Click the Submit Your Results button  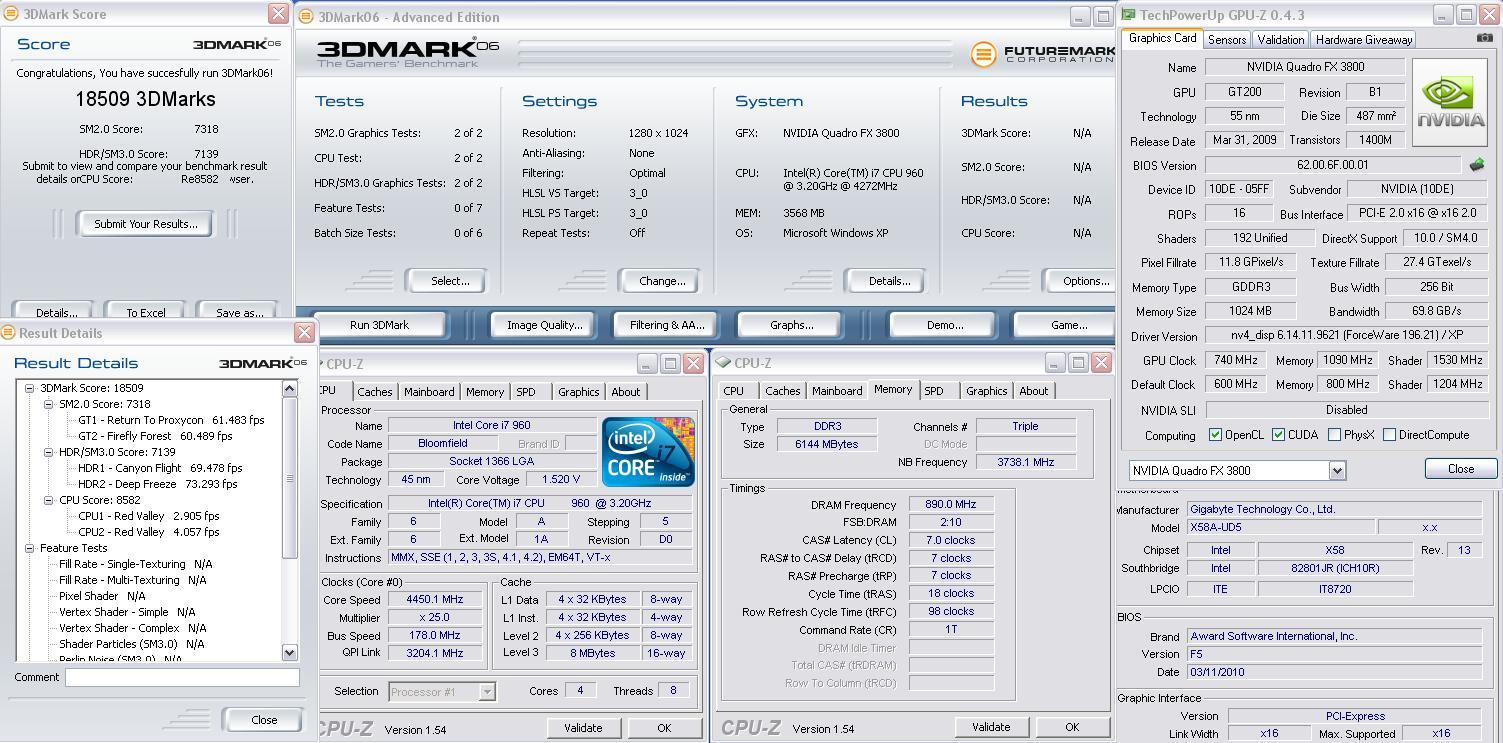[x=146, y=224]
